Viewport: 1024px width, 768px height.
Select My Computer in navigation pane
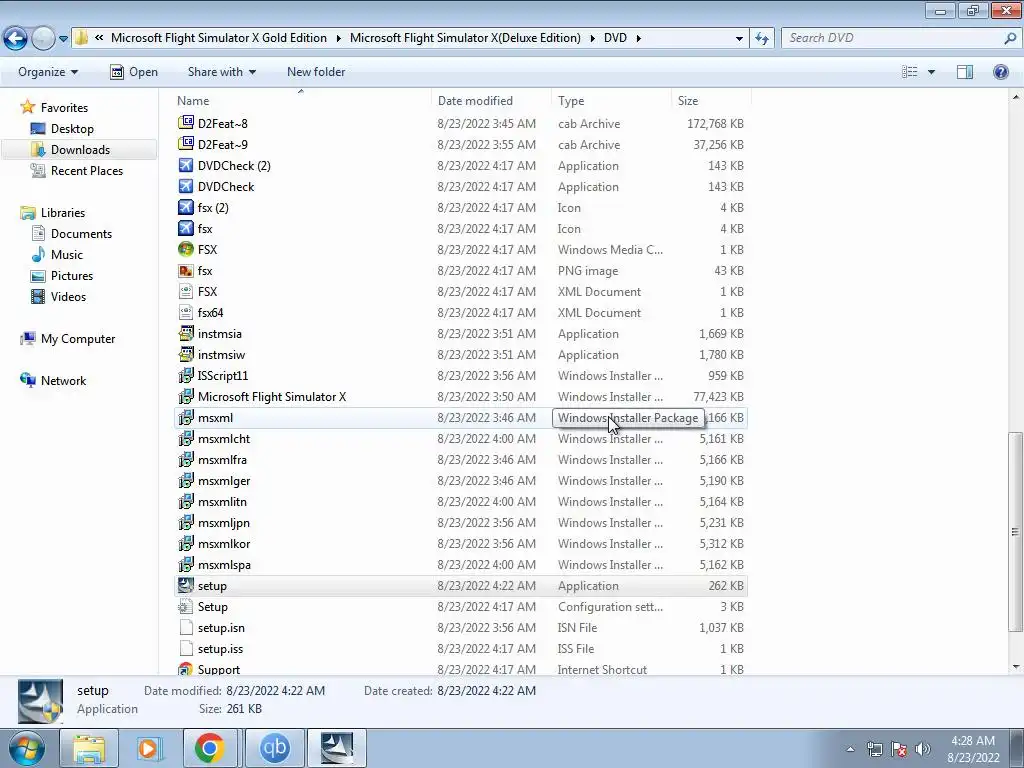pos(78,338)
